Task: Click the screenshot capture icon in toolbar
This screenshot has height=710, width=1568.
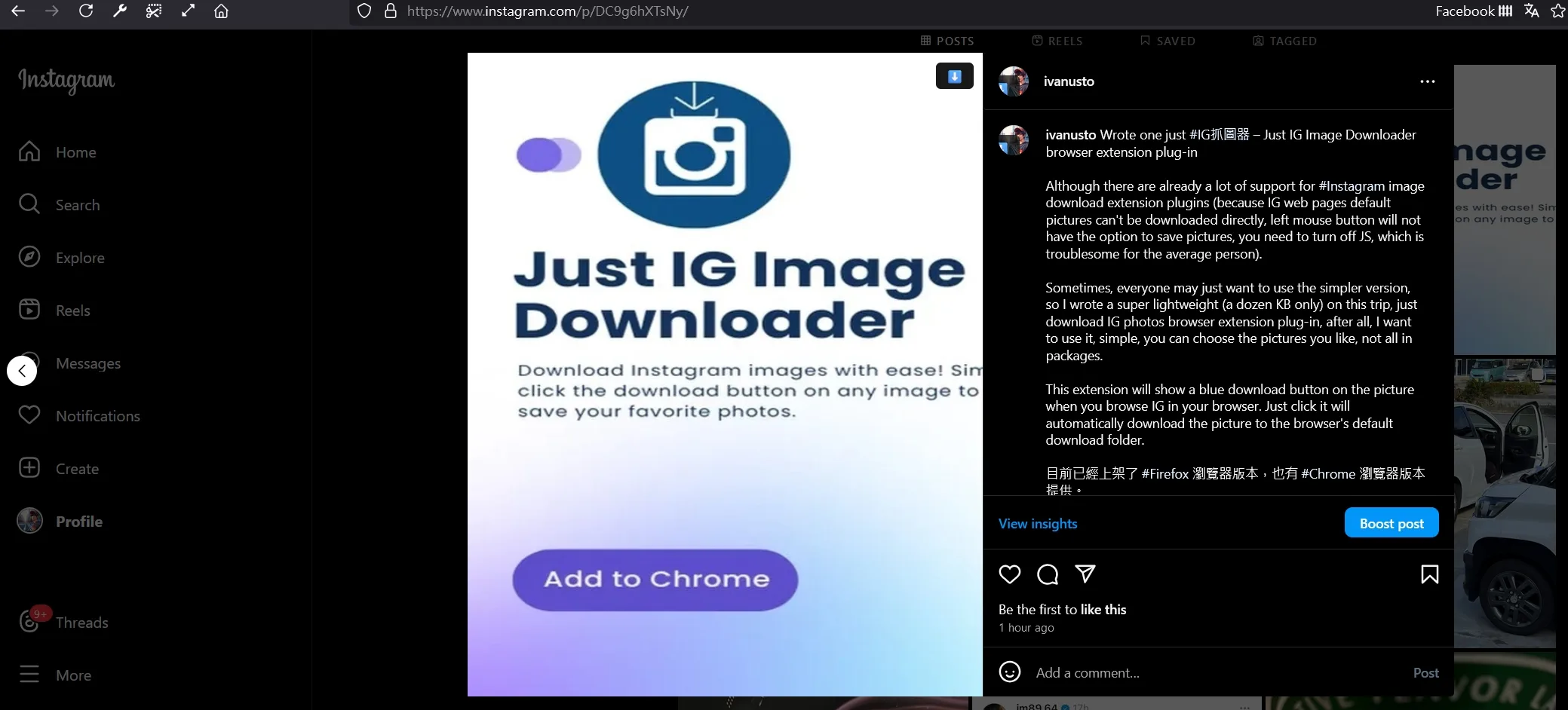Action: [x=154, y=11]
